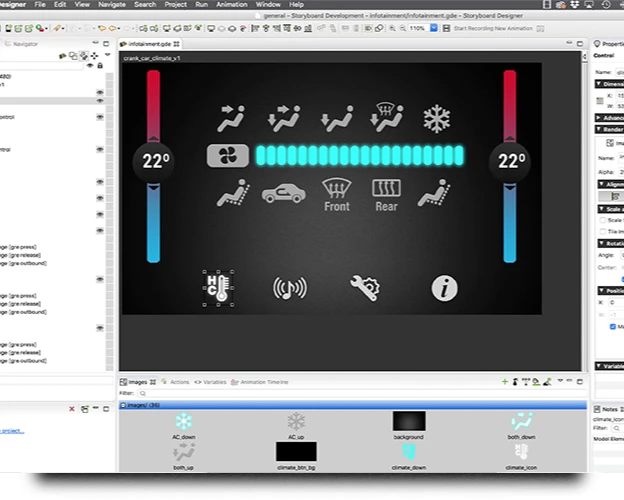Collapse the Position section in Properties
This screenshot has height=500, width=624.
point(601,291)
